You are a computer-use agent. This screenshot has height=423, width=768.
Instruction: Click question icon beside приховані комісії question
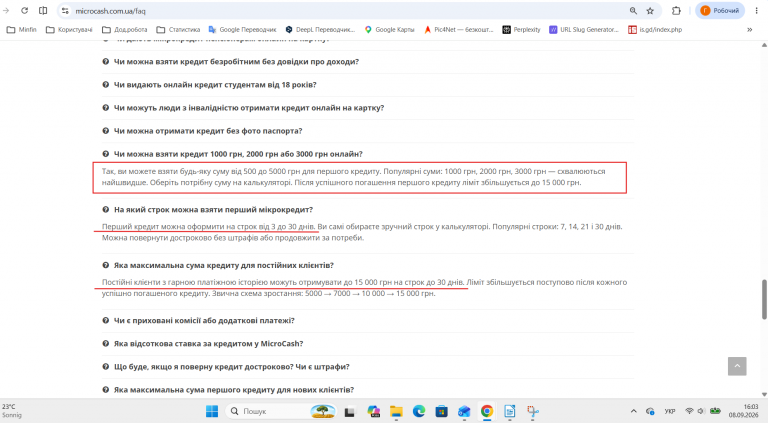pos(105,321)
